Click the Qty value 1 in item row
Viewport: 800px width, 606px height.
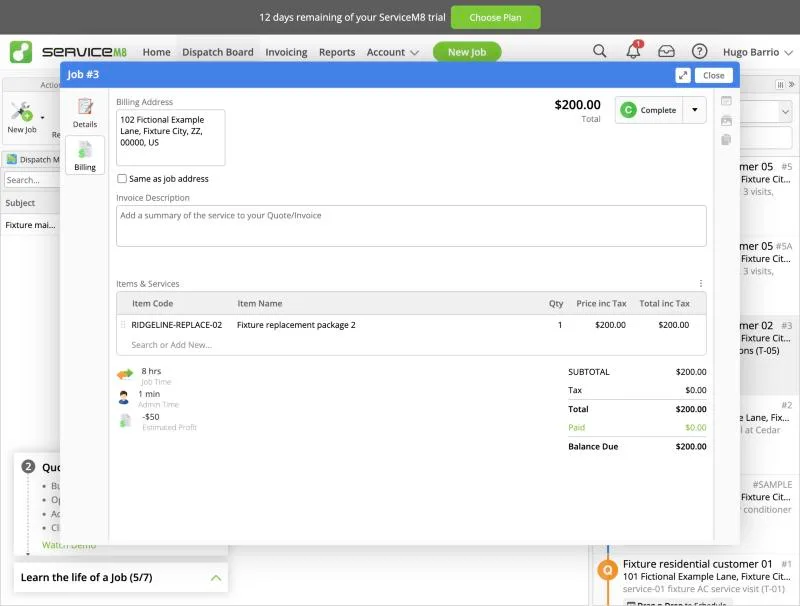(x=560, y=325)
